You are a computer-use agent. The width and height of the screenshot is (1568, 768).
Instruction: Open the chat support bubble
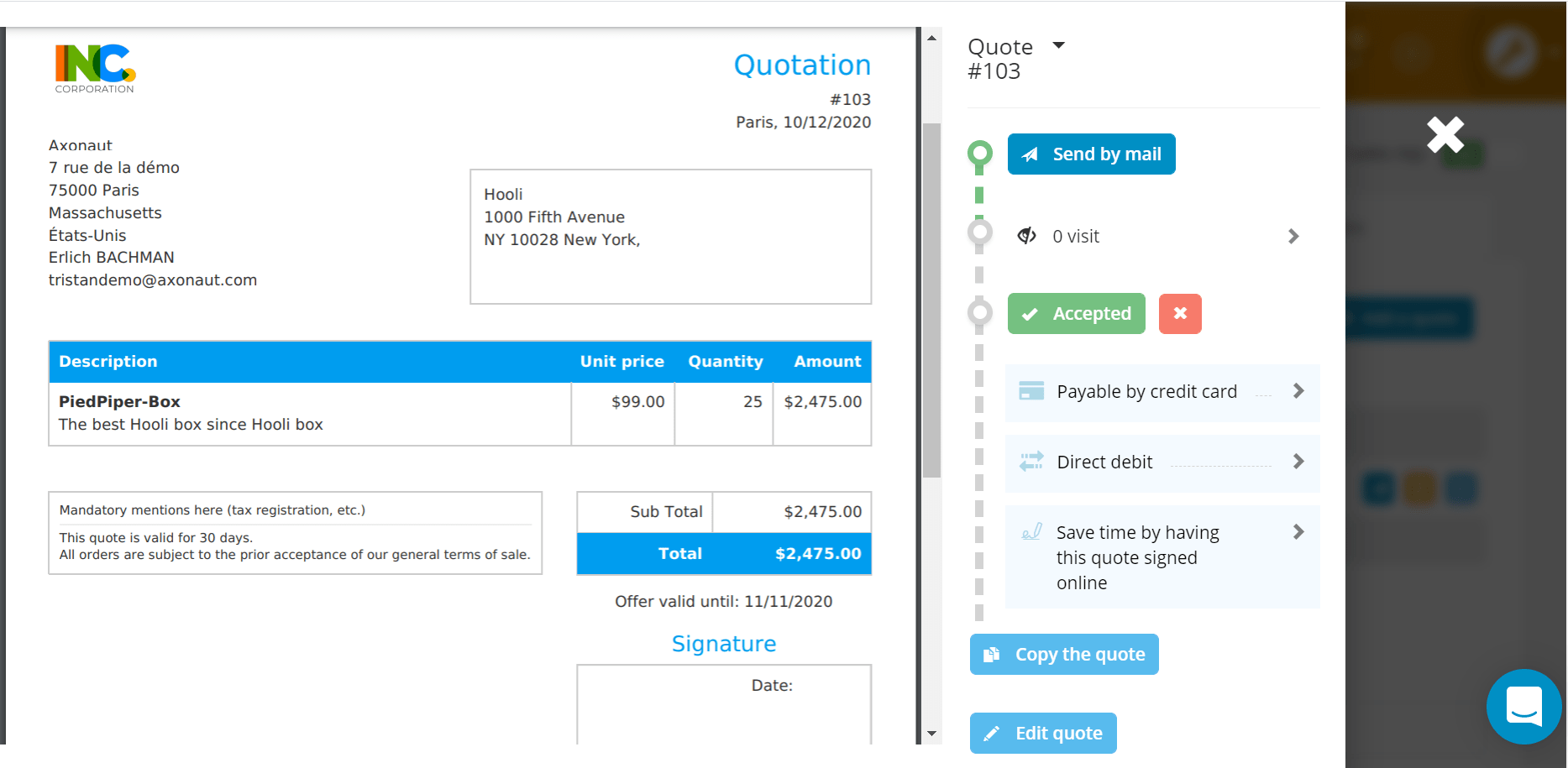1523,707
